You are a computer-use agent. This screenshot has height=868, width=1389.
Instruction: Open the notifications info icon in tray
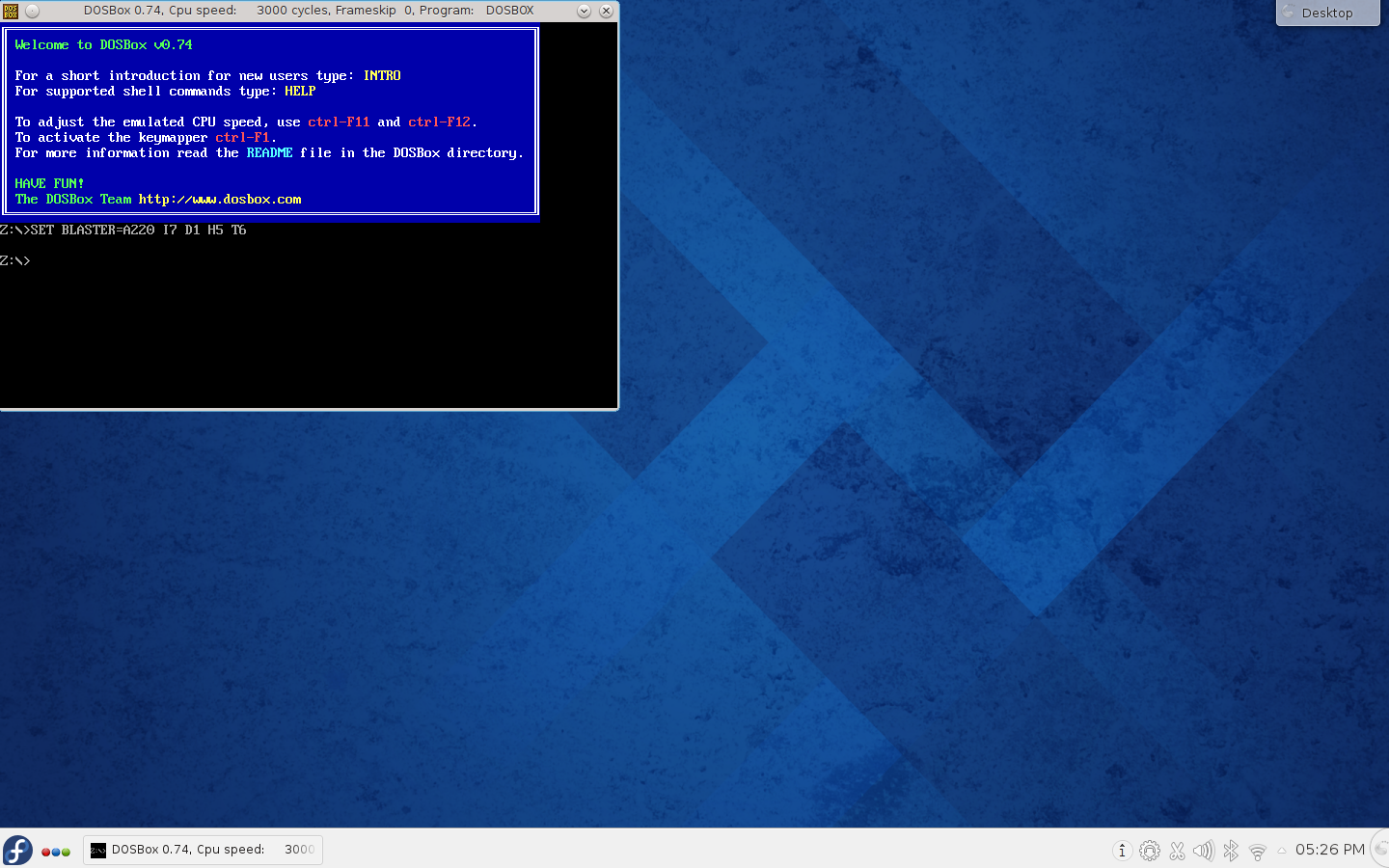[x=1122, y=851]
